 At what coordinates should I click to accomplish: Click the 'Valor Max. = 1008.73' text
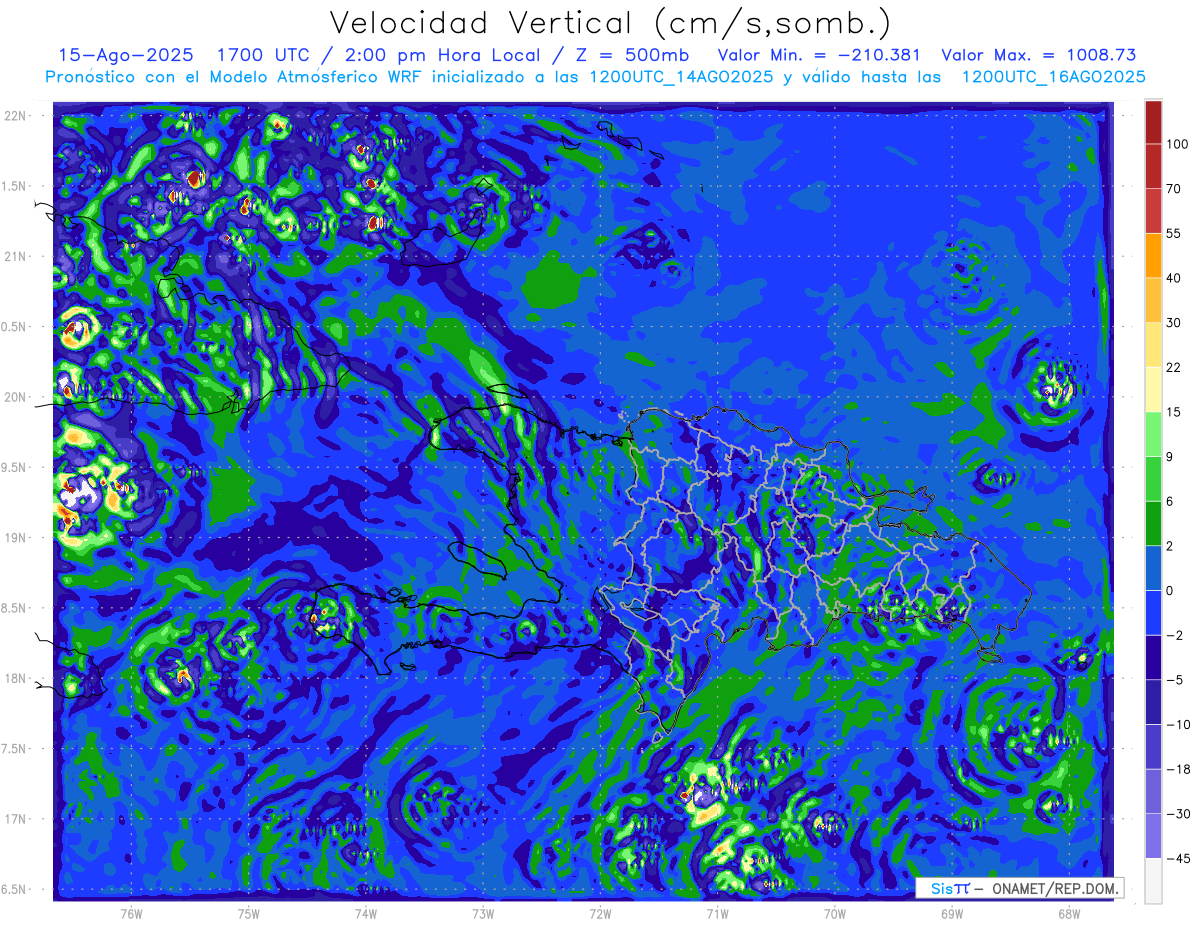(x=1038, y=55)
